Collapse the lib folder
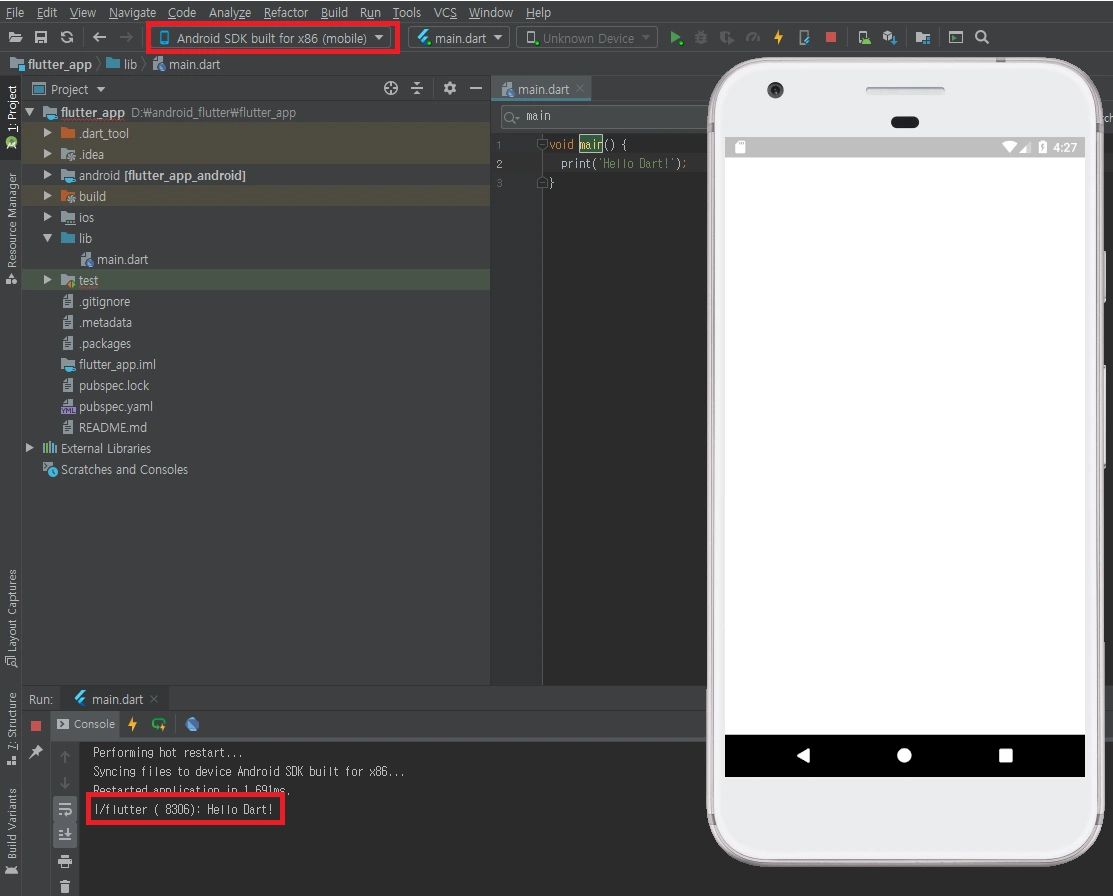1113x896 pixels. pyautogui.click(x=48, y=238)
